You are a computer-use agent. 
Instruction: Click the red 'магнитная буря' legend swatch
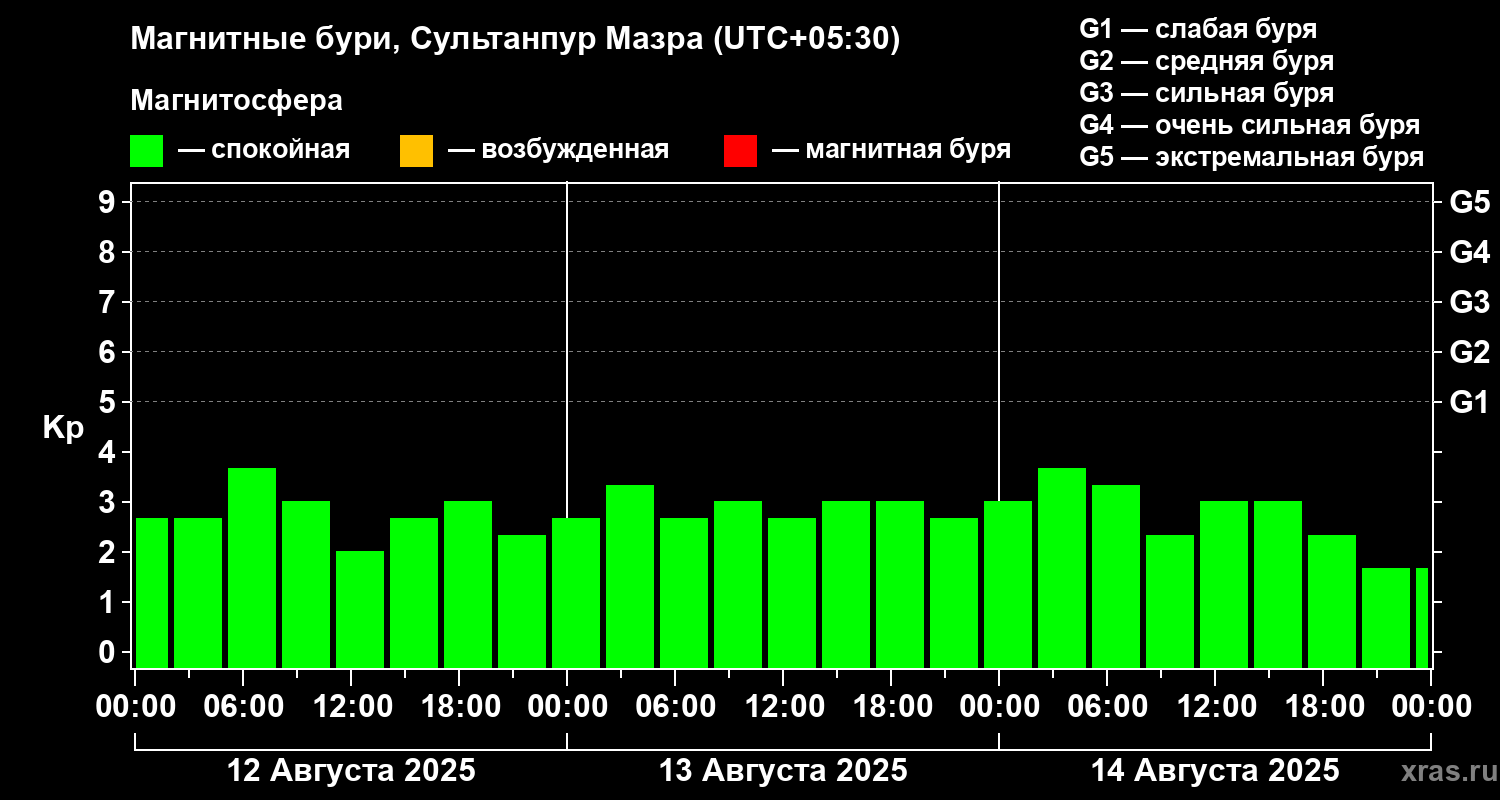tap(740, 151)
